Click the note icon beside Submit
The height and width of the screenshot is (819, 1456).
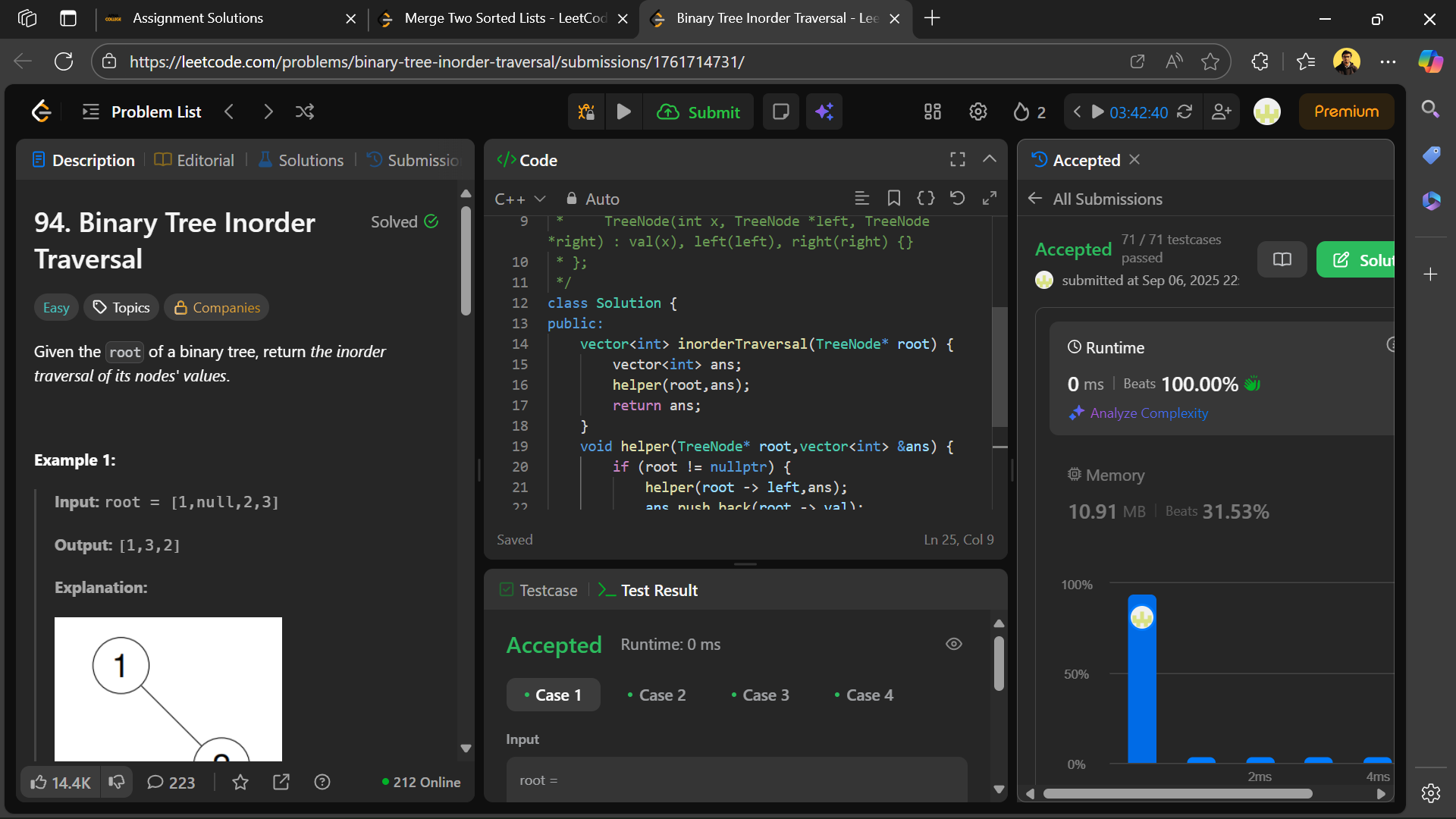[780, 112]
